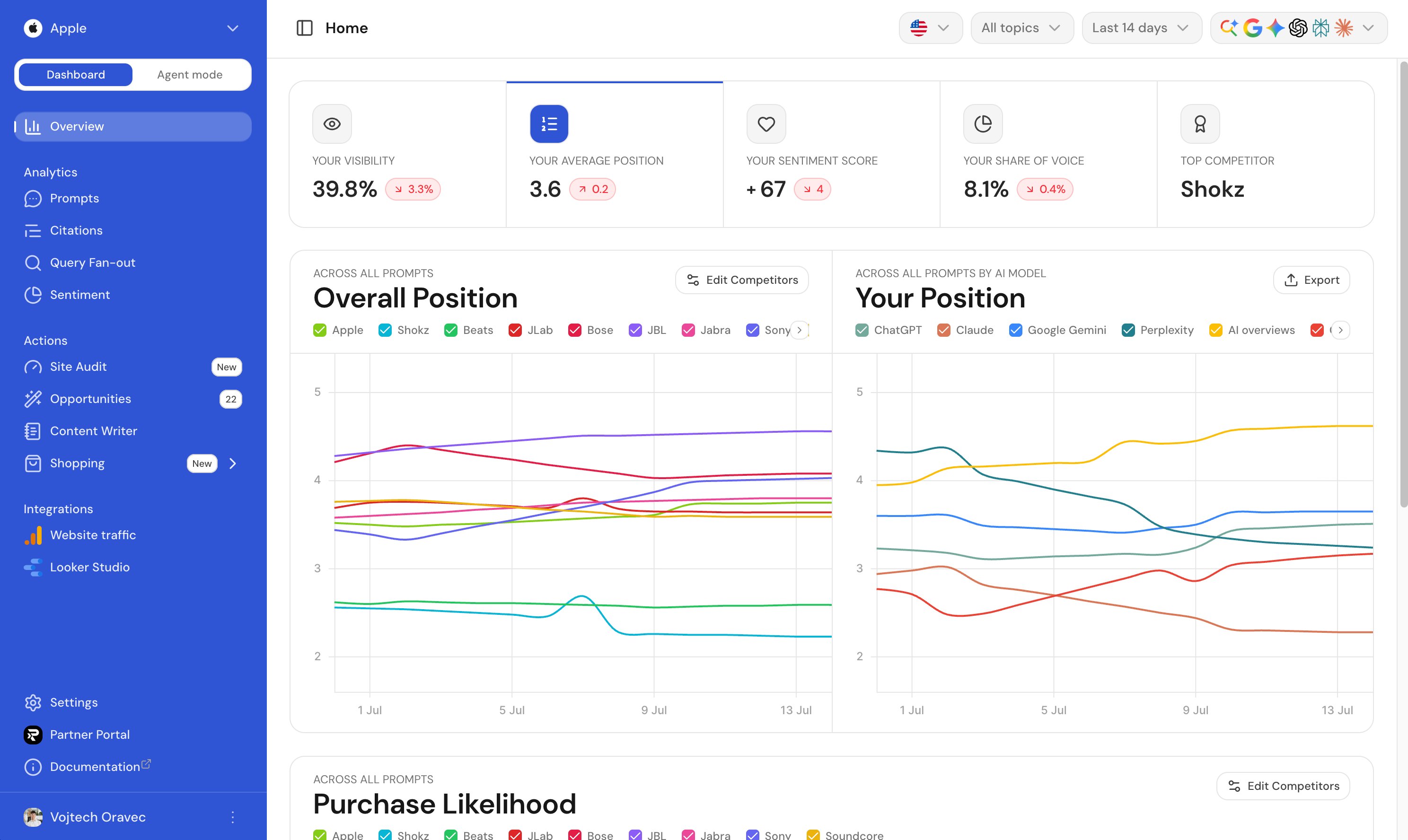1408x840 pixels.
Task: Toggle the Google Gemini checkbox
Action: tap(1016, 330)
